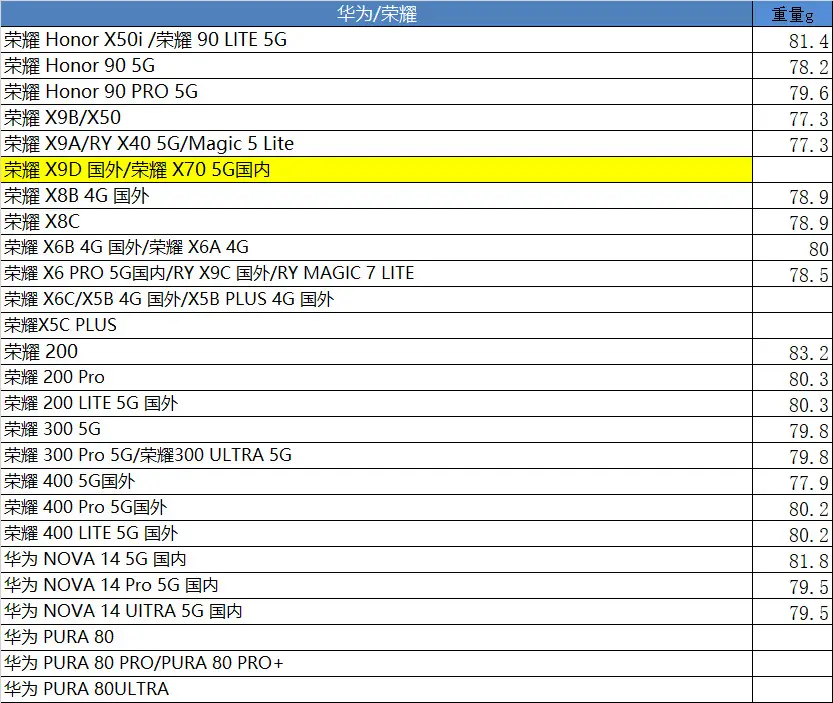Click the 78.9 weight for 荣耀 X8C
833x703 pixels.
click(808, 223)
